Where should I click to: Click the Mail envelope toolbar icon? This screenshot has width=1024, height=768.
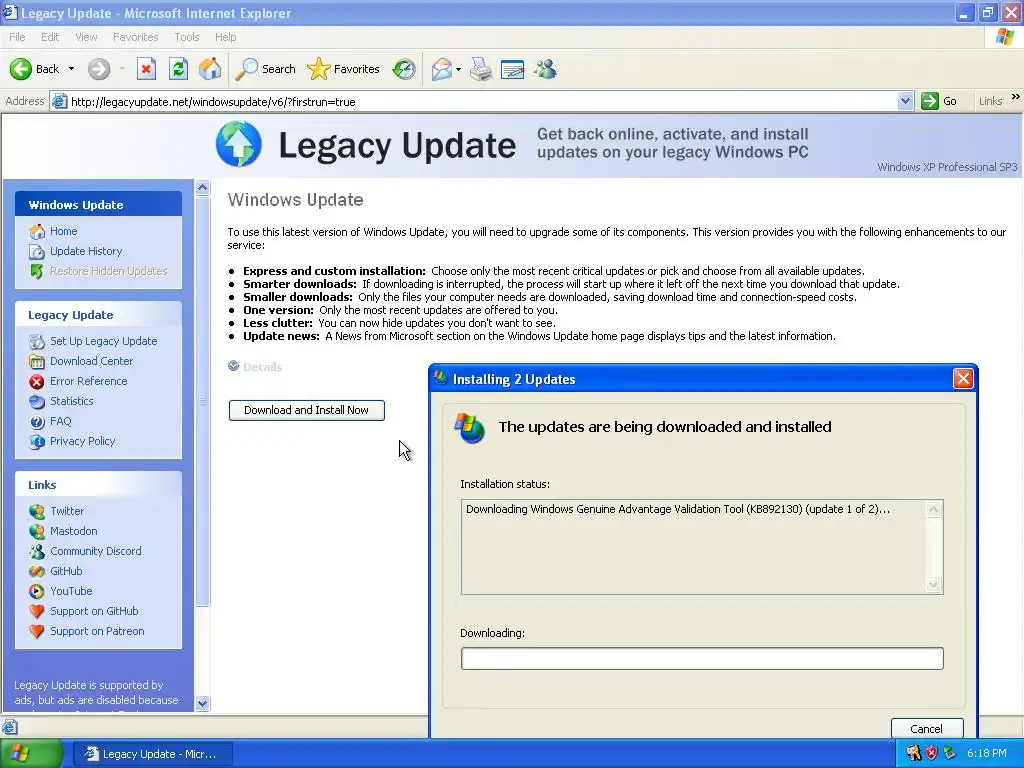click(442, 69)
